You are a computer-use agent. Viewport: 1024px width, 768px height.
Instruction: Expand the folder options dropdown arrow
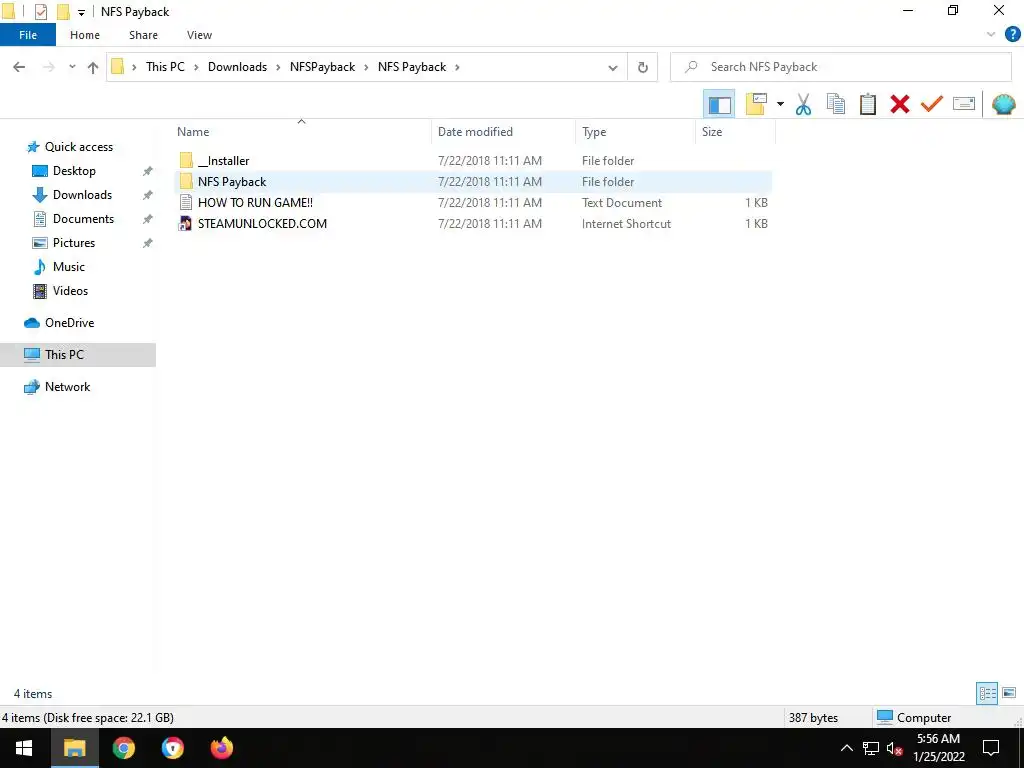[x=780, y=104]
